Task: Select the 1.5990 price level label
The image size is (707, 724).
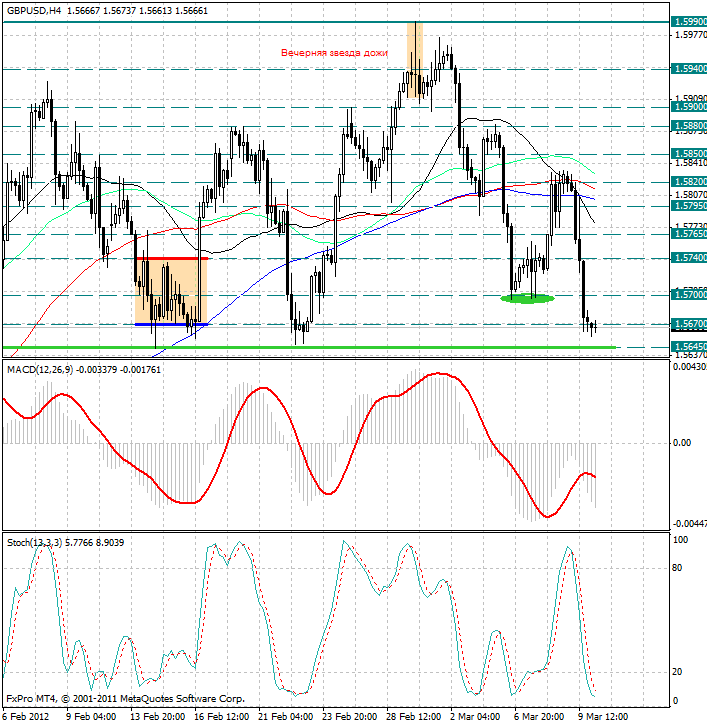Action: [x=689, y=22]
